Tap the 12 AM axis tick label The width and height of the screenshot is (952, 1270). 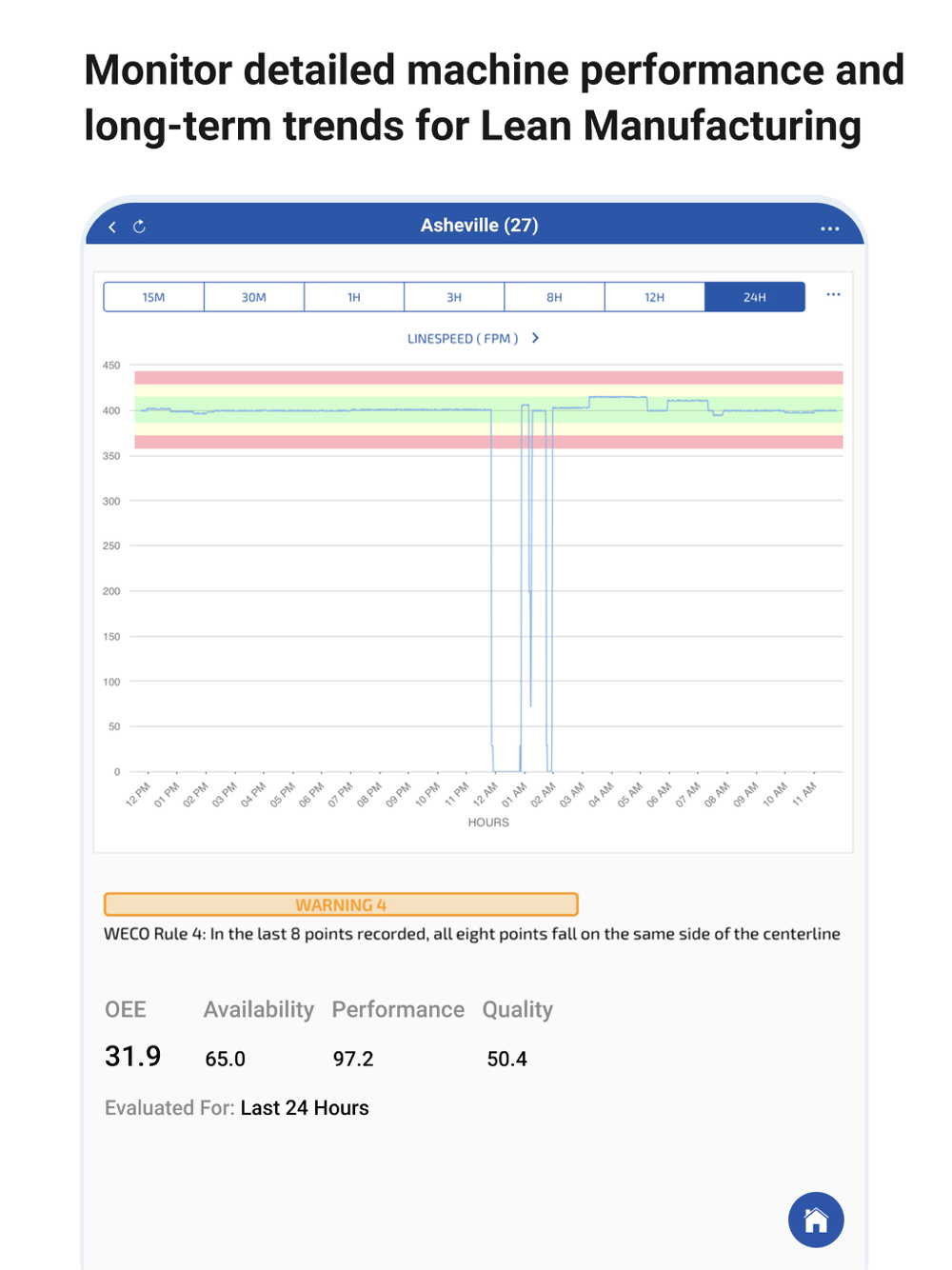pos(486,794)
